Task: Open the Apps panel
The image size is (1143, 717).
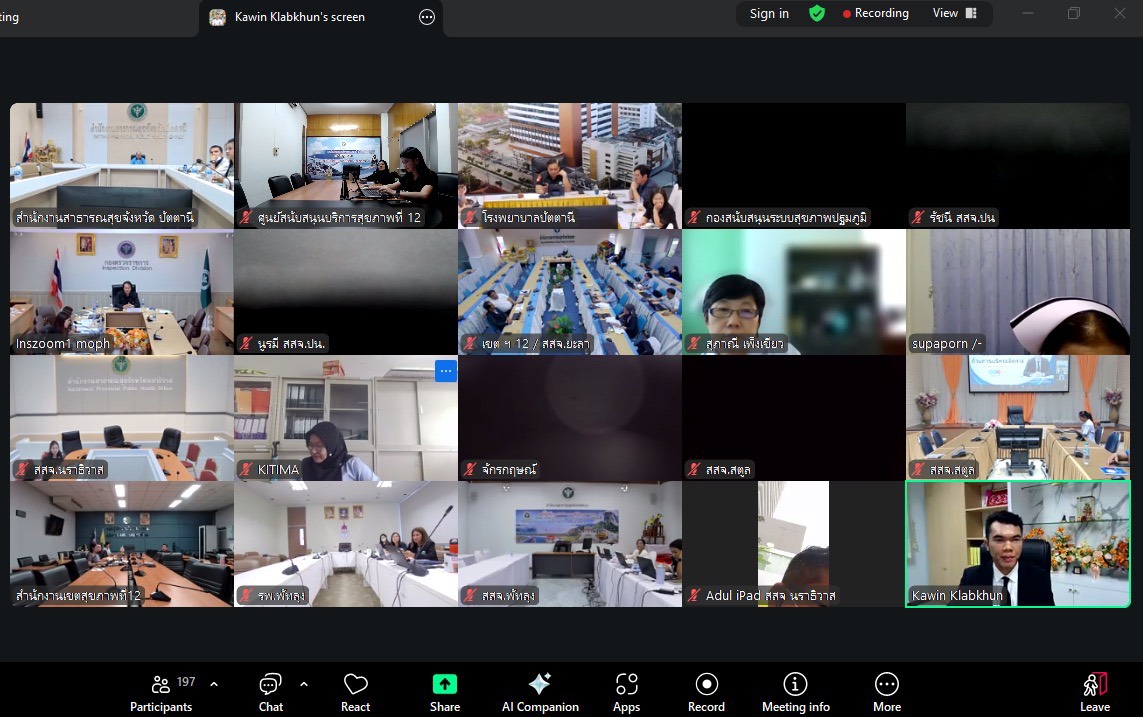Action: [x=626, y=693]
